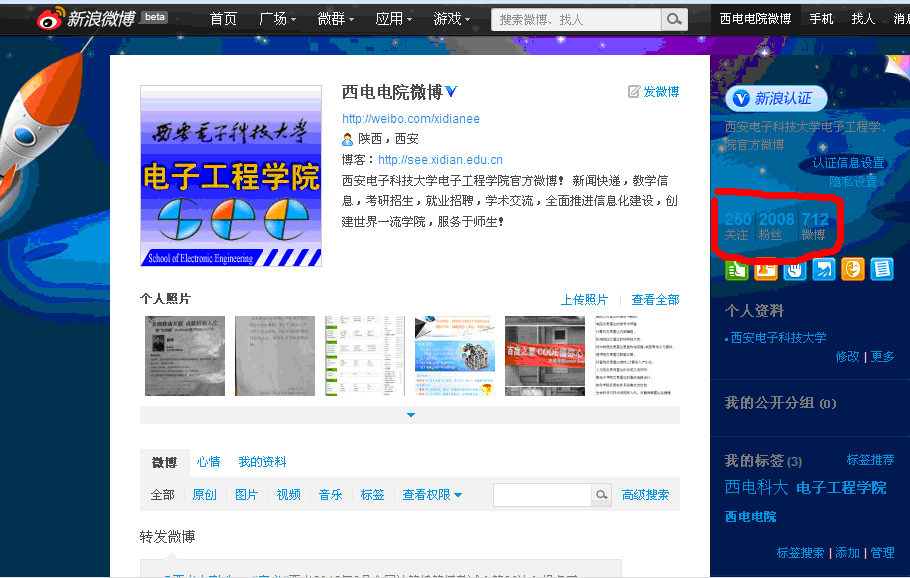Click the search magnifier in top navigation
This screenshot has width=910, height=578.
click(x=674, y=19)
